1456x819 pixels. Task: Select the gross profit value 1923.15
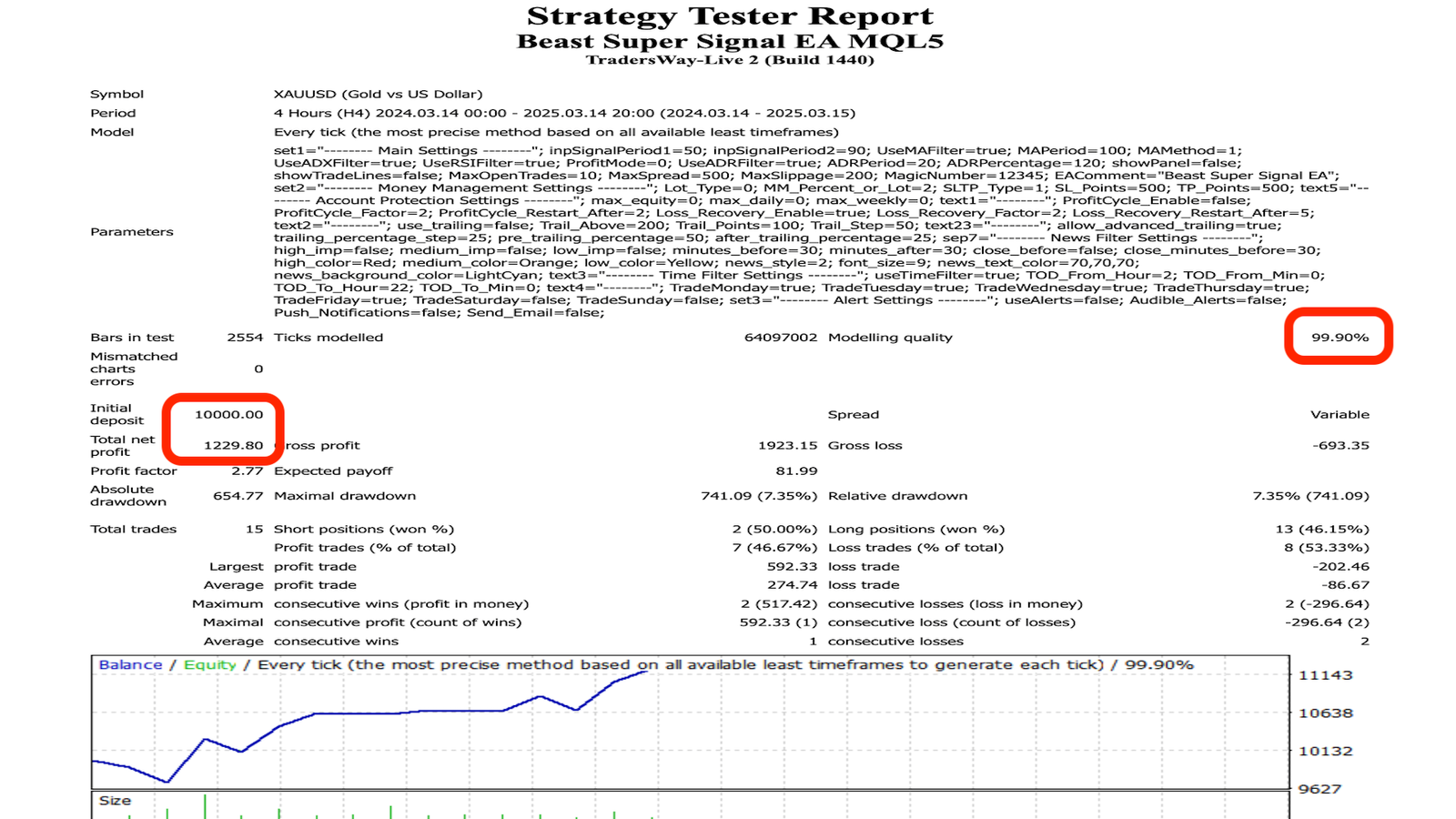pos(788,445)
